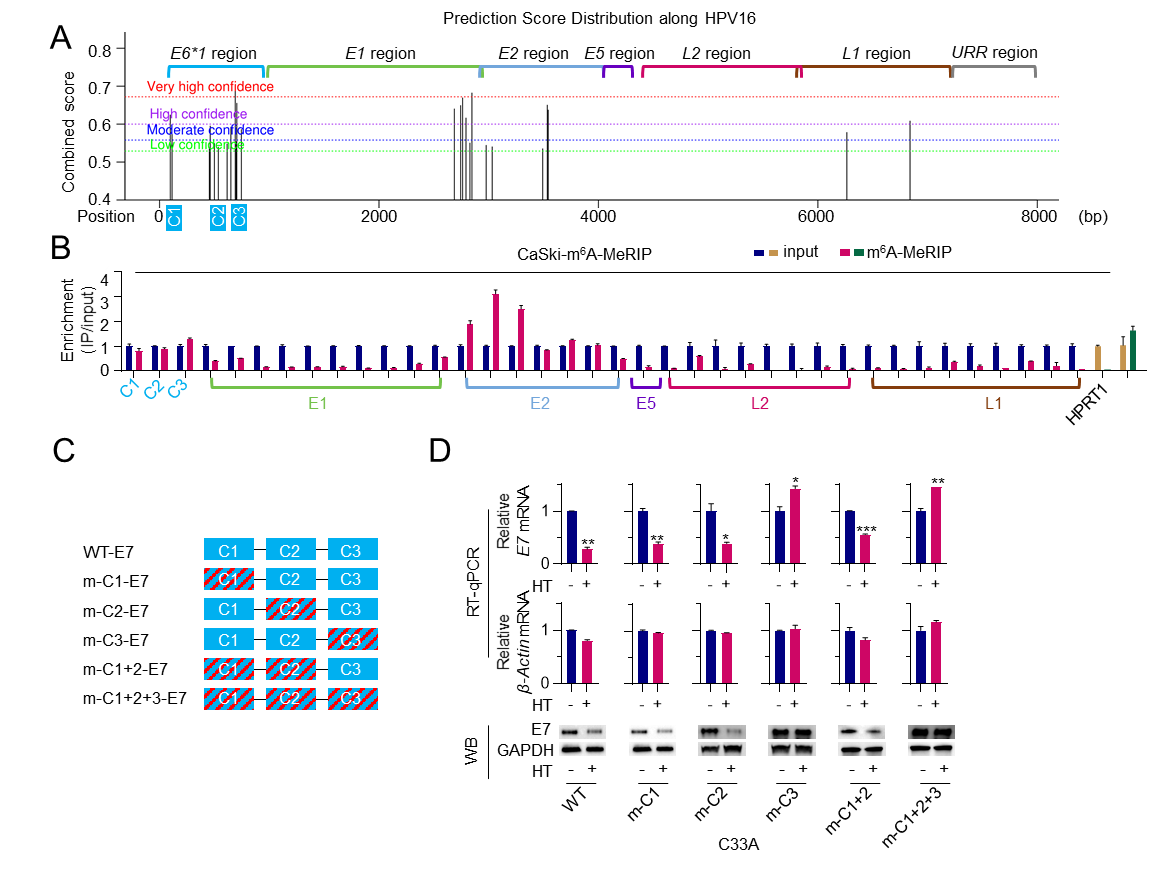Click the solid blue C1 box in the first row
This screenshot has height=869, width=1168.
(229, 550)
